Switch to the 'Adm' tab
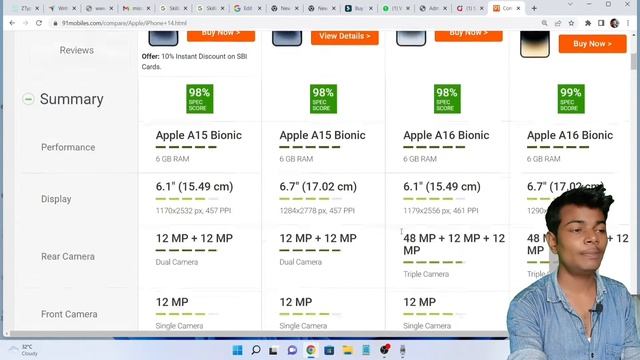 pyautogui.click(x=433, y=8)
